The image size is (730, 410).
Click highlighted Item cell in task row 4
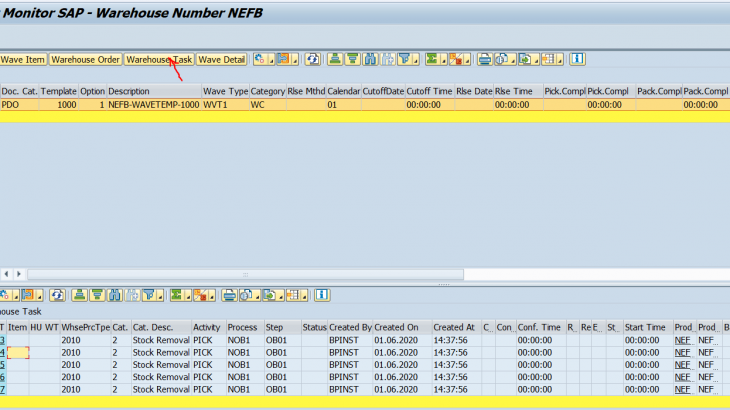[18, 353]
